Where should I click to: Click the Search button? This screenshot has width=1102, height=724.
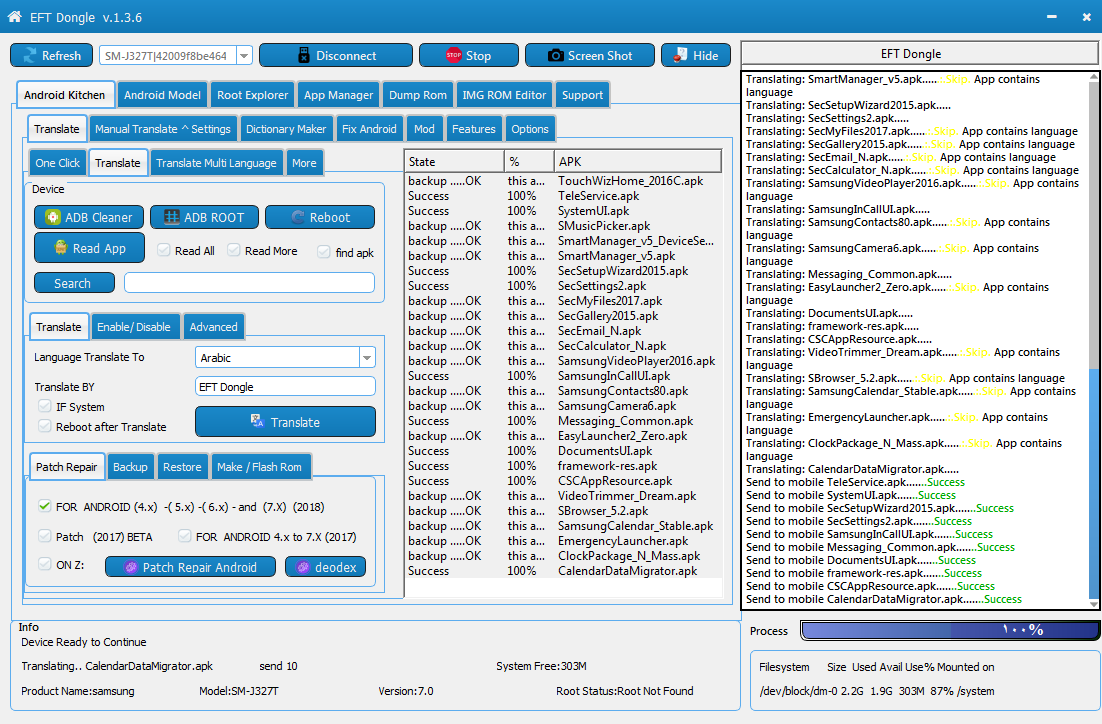point(74,283)
